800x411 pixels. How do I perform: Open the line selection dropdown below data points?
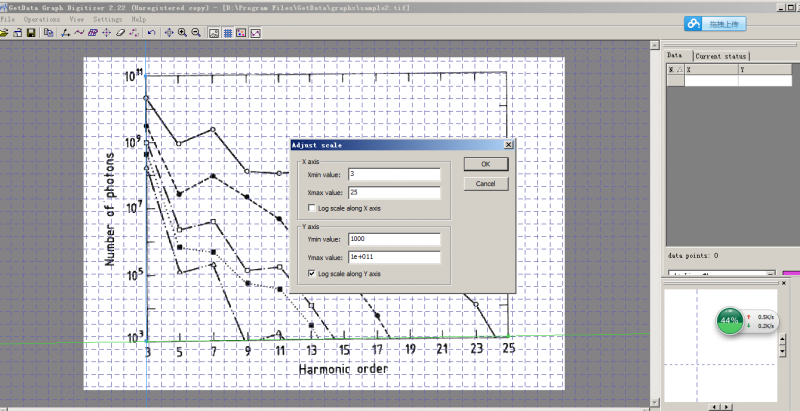[x=721, y=274]
